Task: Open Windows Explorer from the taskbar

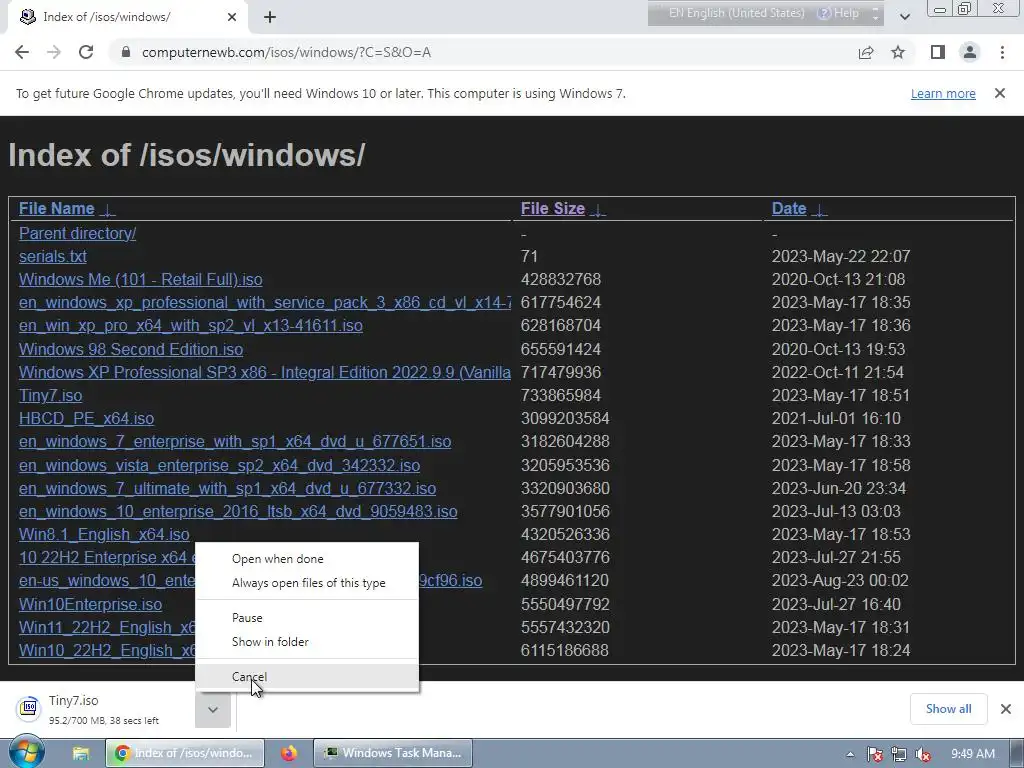Action: click(81, 754)
